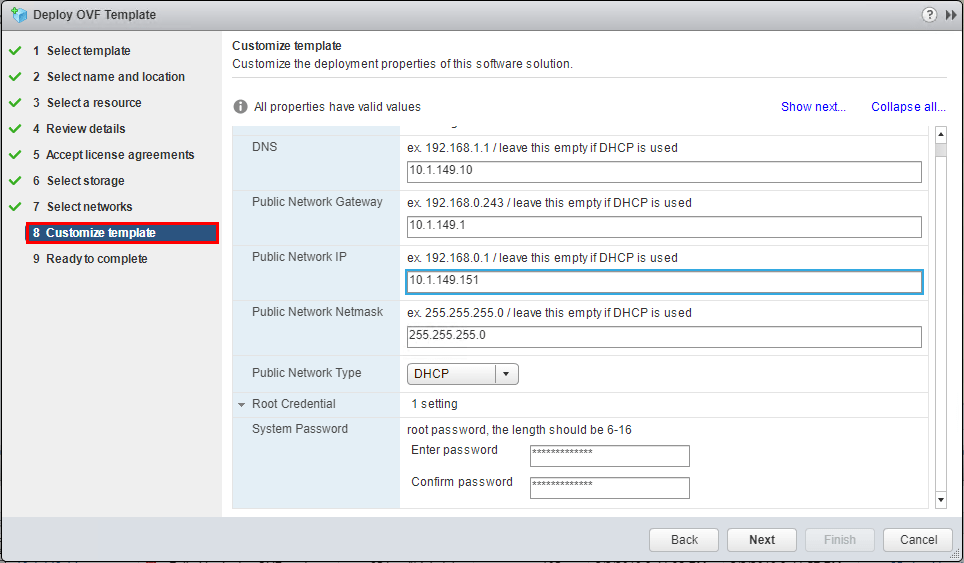Click the Collapse all link
The width and height of the screenshot is (964, 563).
[x=908, y=107]
